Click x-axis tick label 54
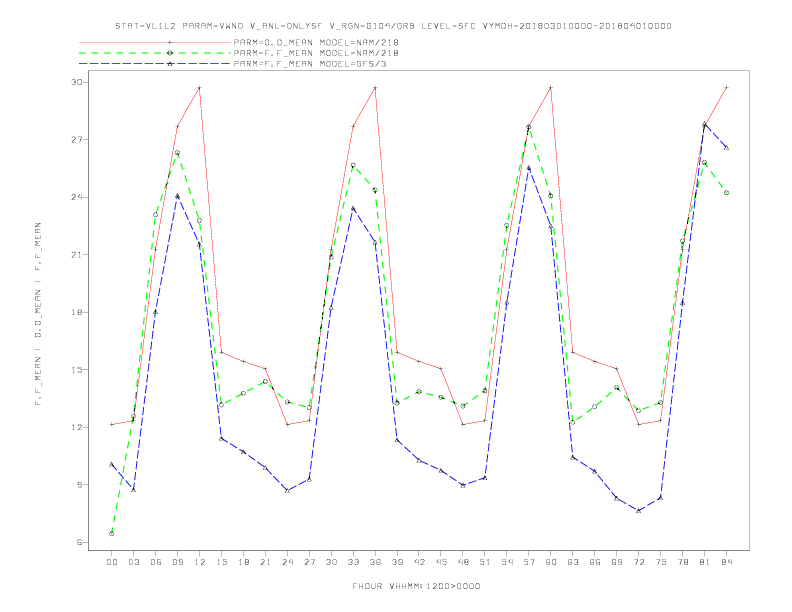This screenshot has height=612, width=792. [507, 562]
